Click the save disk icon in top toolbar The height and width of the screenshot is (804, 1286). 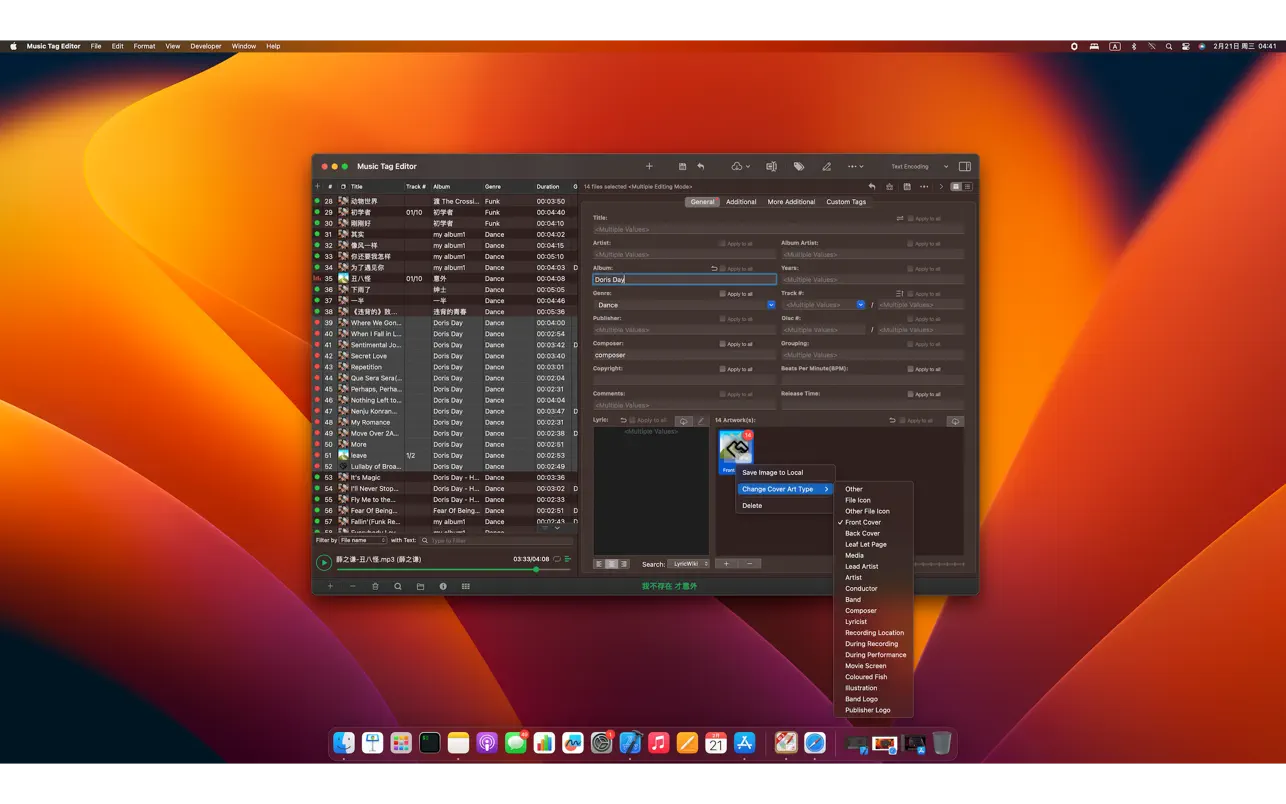click(682, 167)
